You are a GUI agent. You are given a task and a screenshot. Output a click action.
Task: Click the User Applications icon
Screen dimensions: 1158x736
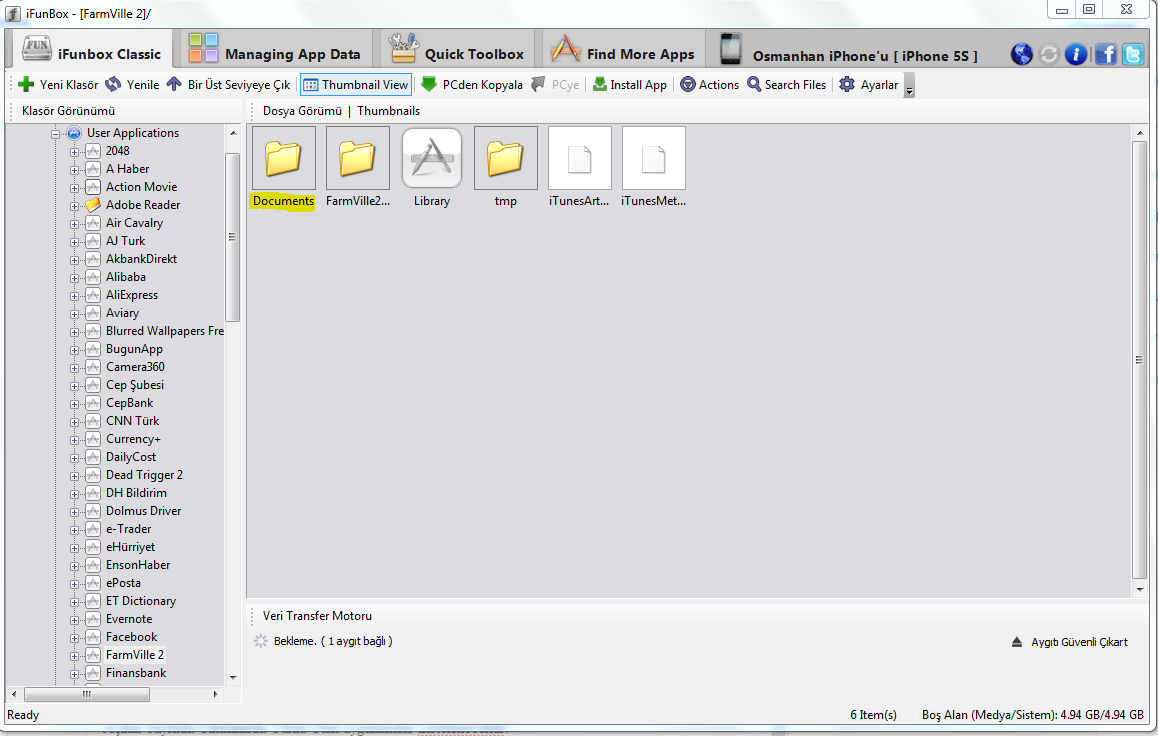point(74,134)
